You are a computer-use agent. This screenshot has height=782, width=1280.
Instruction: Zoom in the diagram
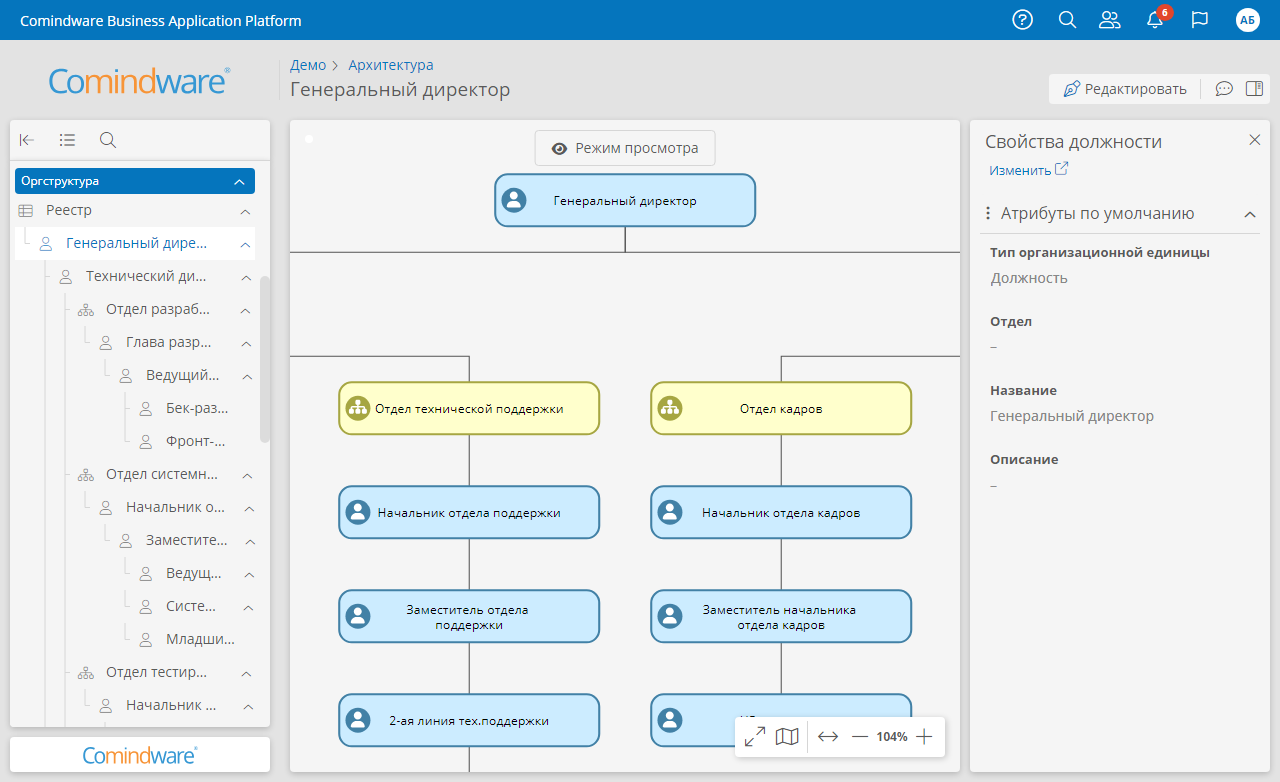pos(924,737)
